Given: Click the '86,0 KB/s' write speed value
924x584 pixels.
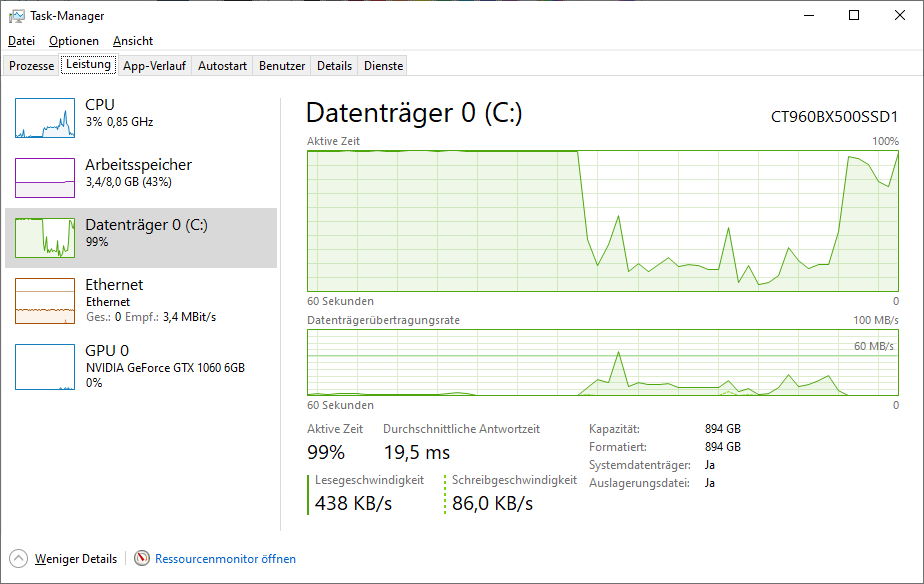Looking at the screenshot, I should [x=492, y=503].
